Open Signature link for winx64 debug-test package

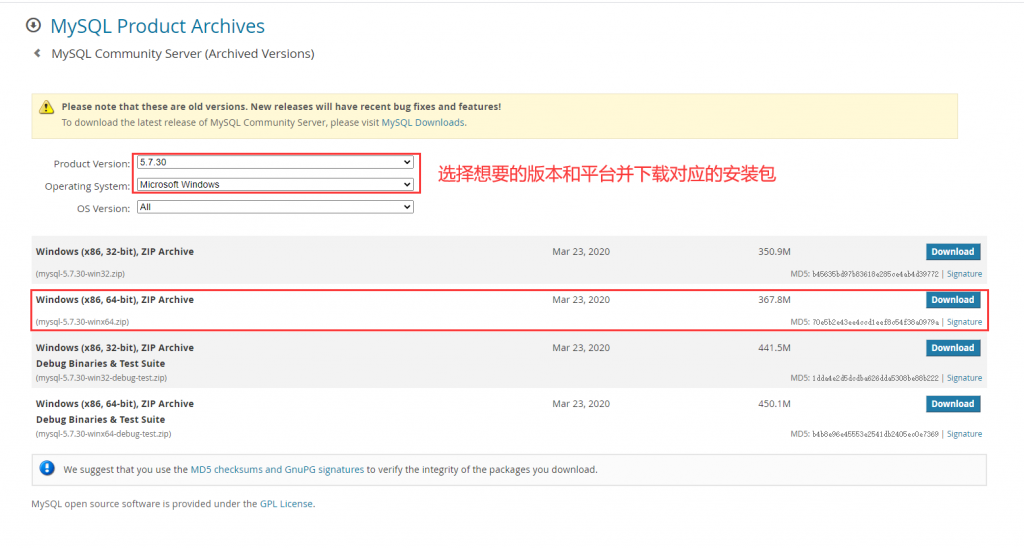(x=964, y=434)
